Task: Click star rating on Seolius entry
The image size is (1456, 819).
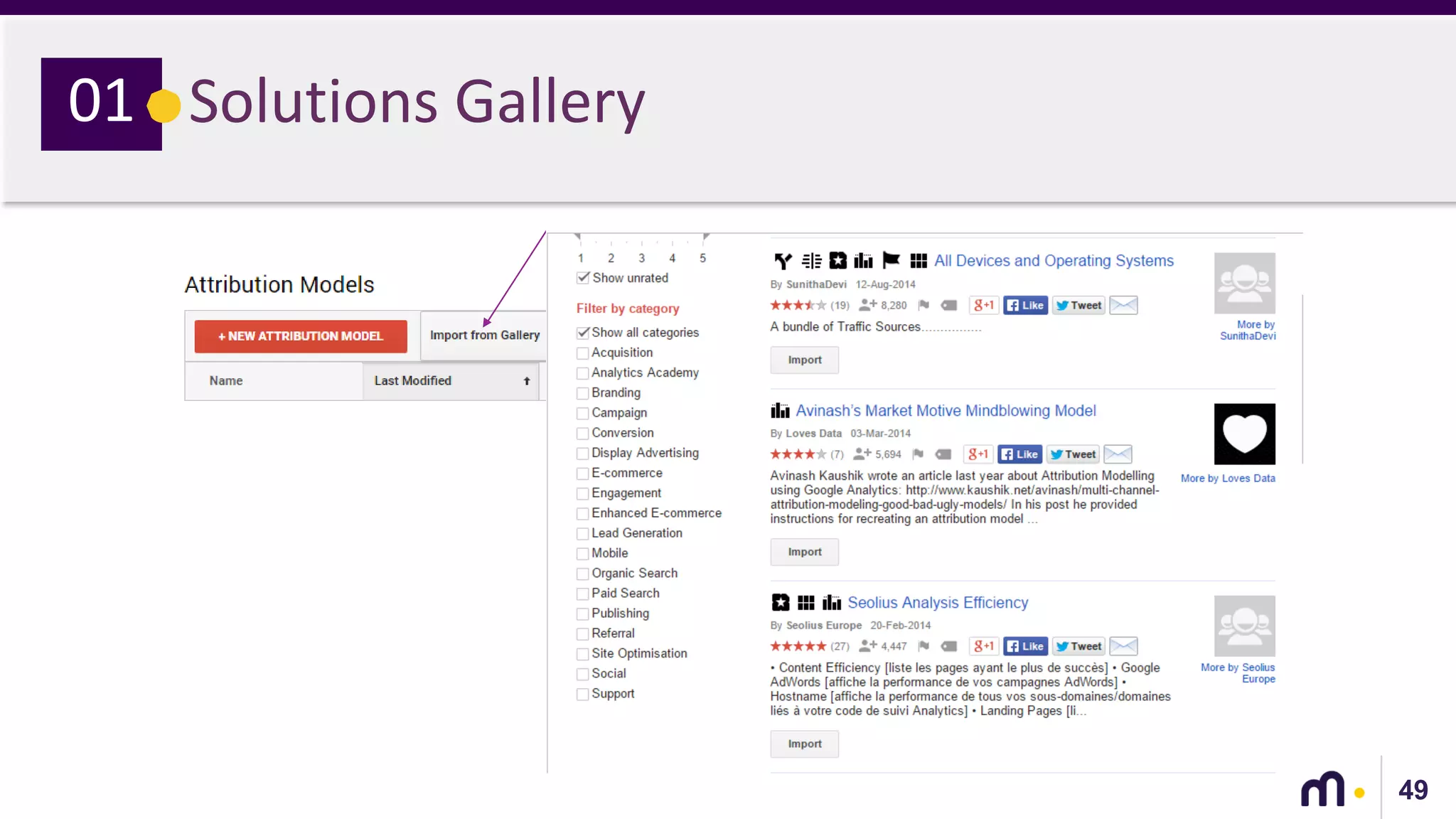Action: click(x=798, y=646)
